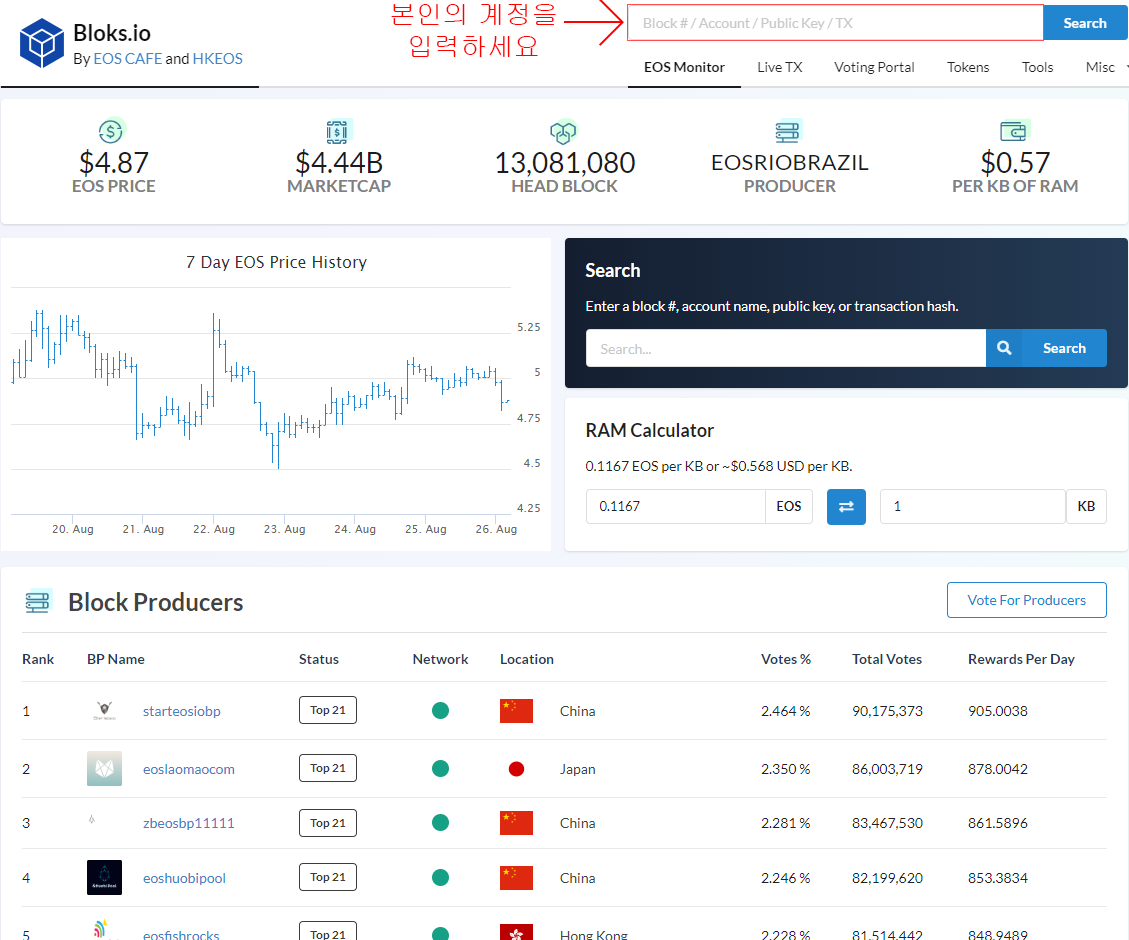Click the Block Producers server icon
1129x940 pixels.
click(38, 601)
